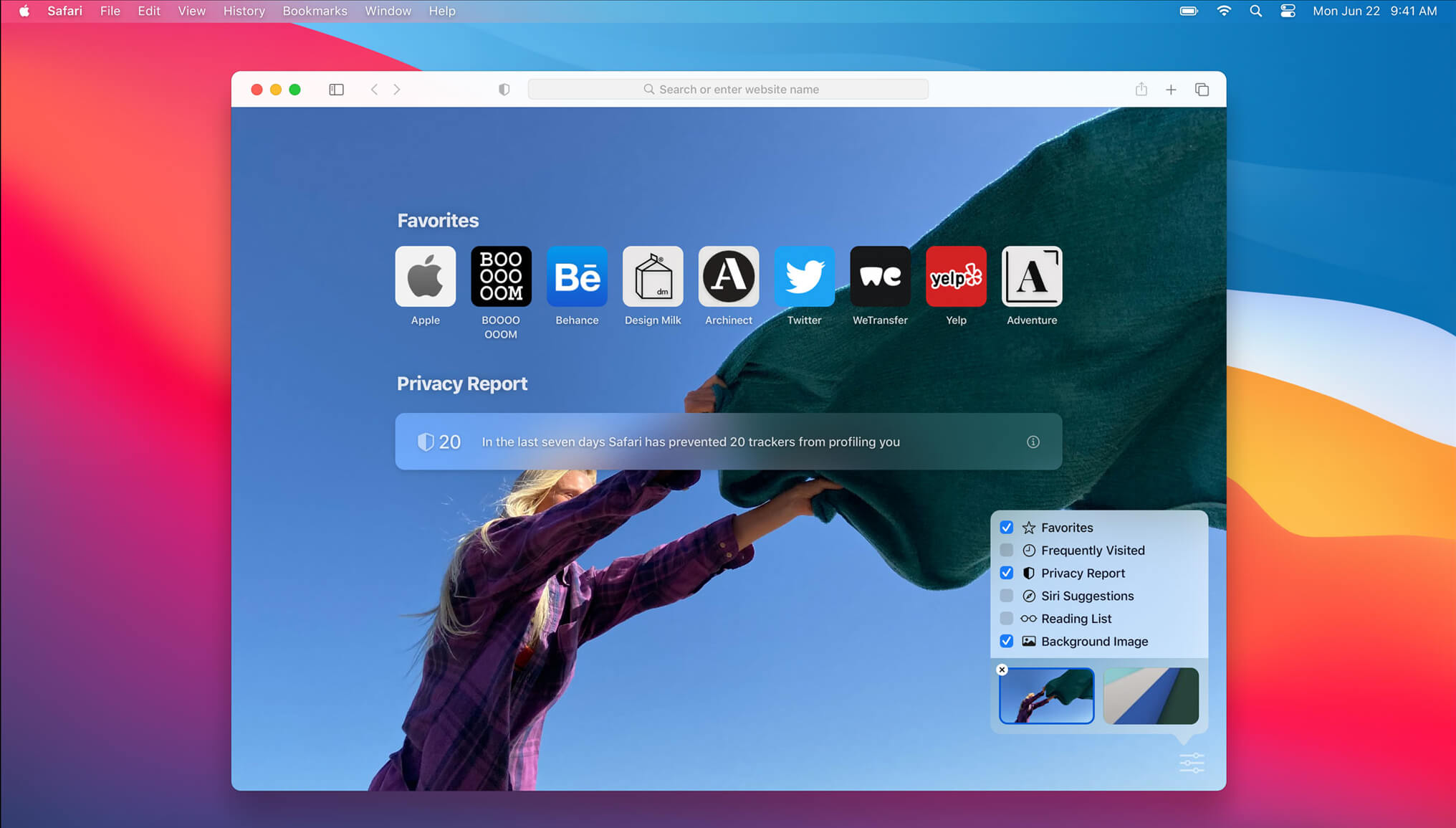Open the Apple menu logo

pyautogui.click(x=24, y=11)
